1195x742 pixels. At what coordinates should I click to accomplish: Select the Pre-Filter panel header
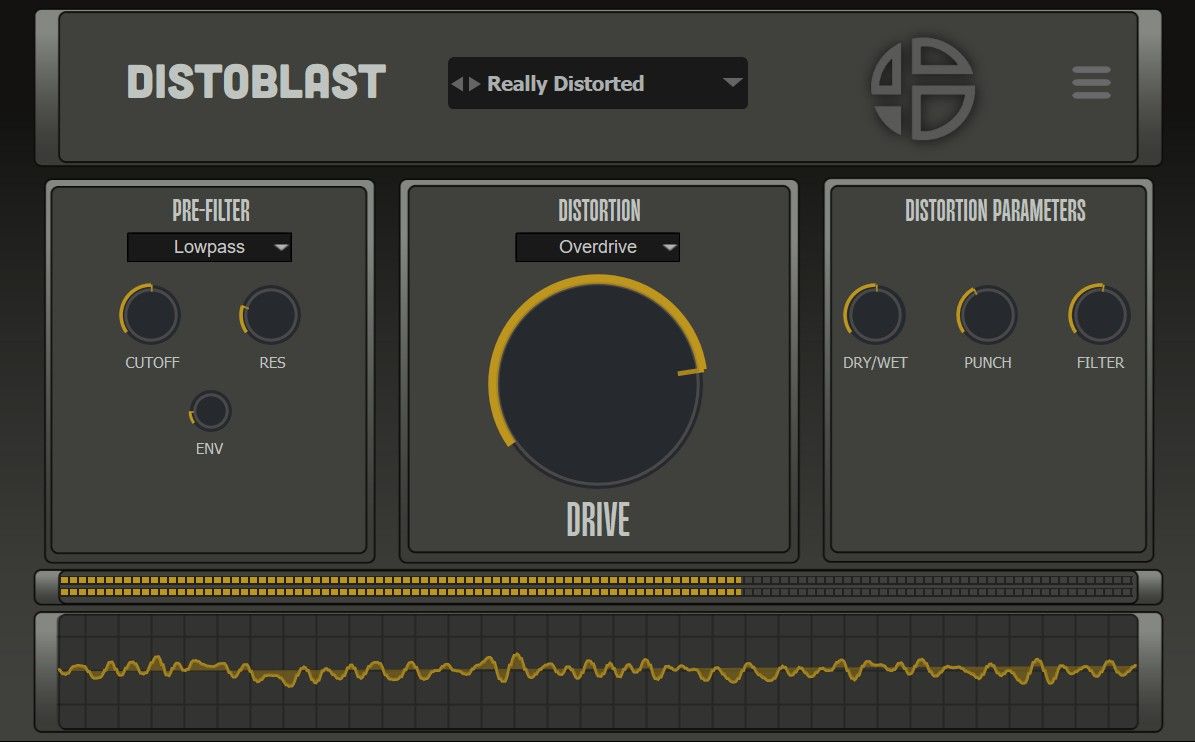coord(209,211)
